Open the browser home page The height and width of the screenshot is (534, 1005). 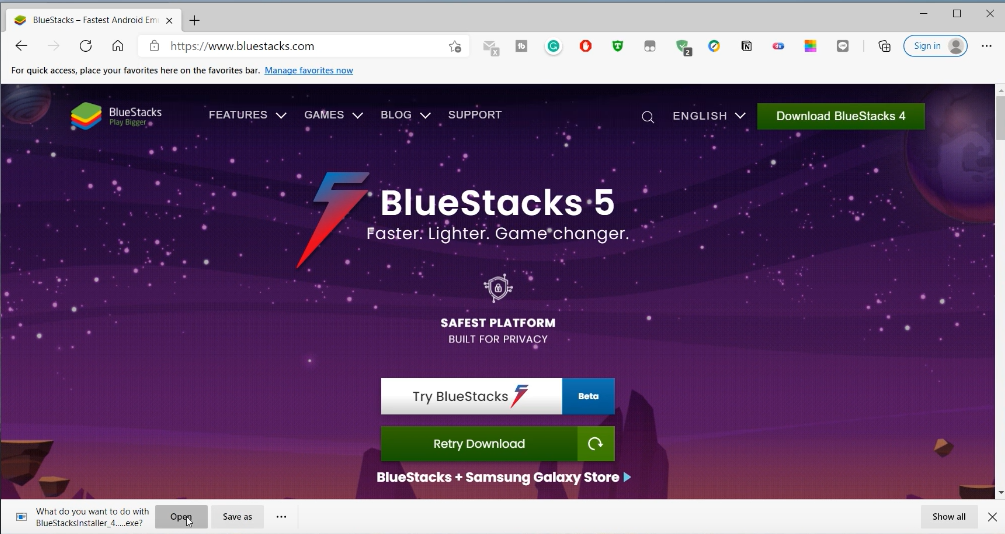(x=117, y=46)
